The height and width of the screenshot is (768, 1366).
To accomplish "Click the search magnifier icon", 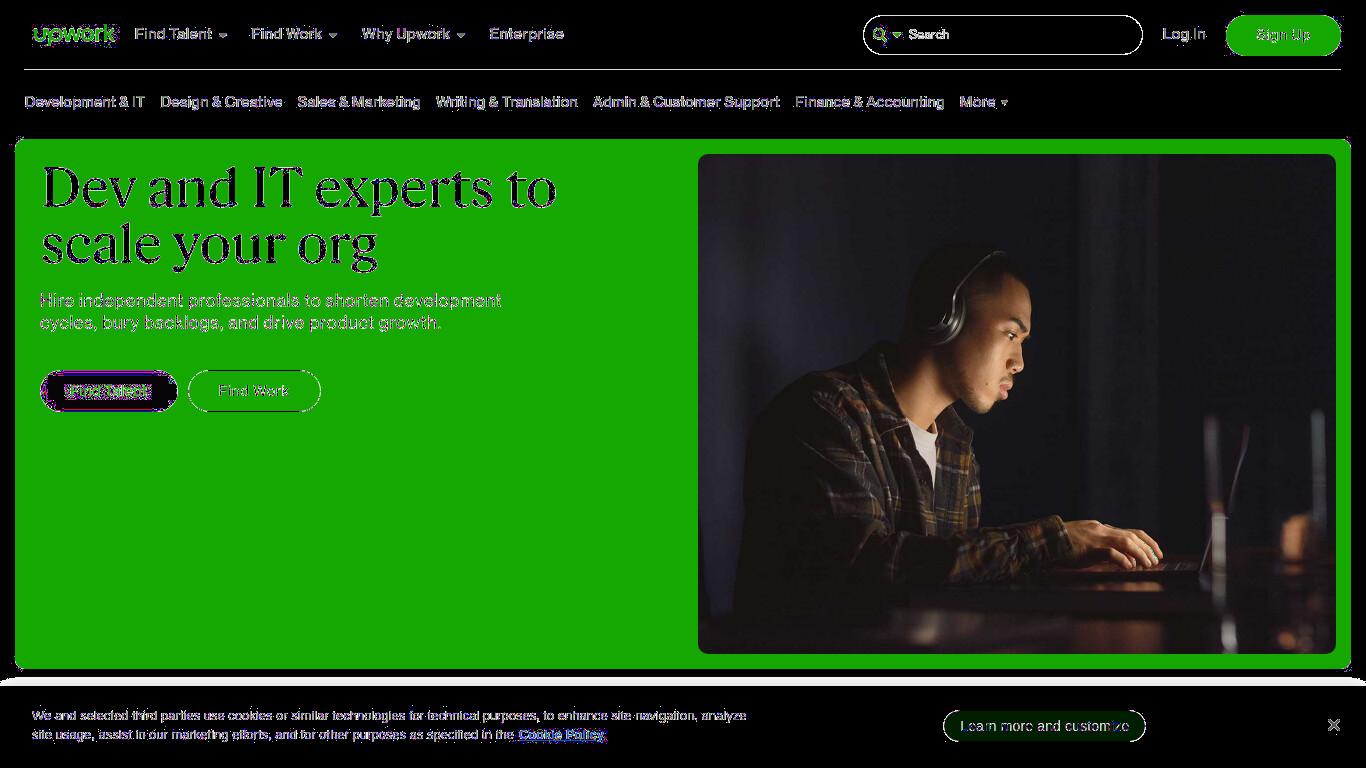I will click(879, 35).
